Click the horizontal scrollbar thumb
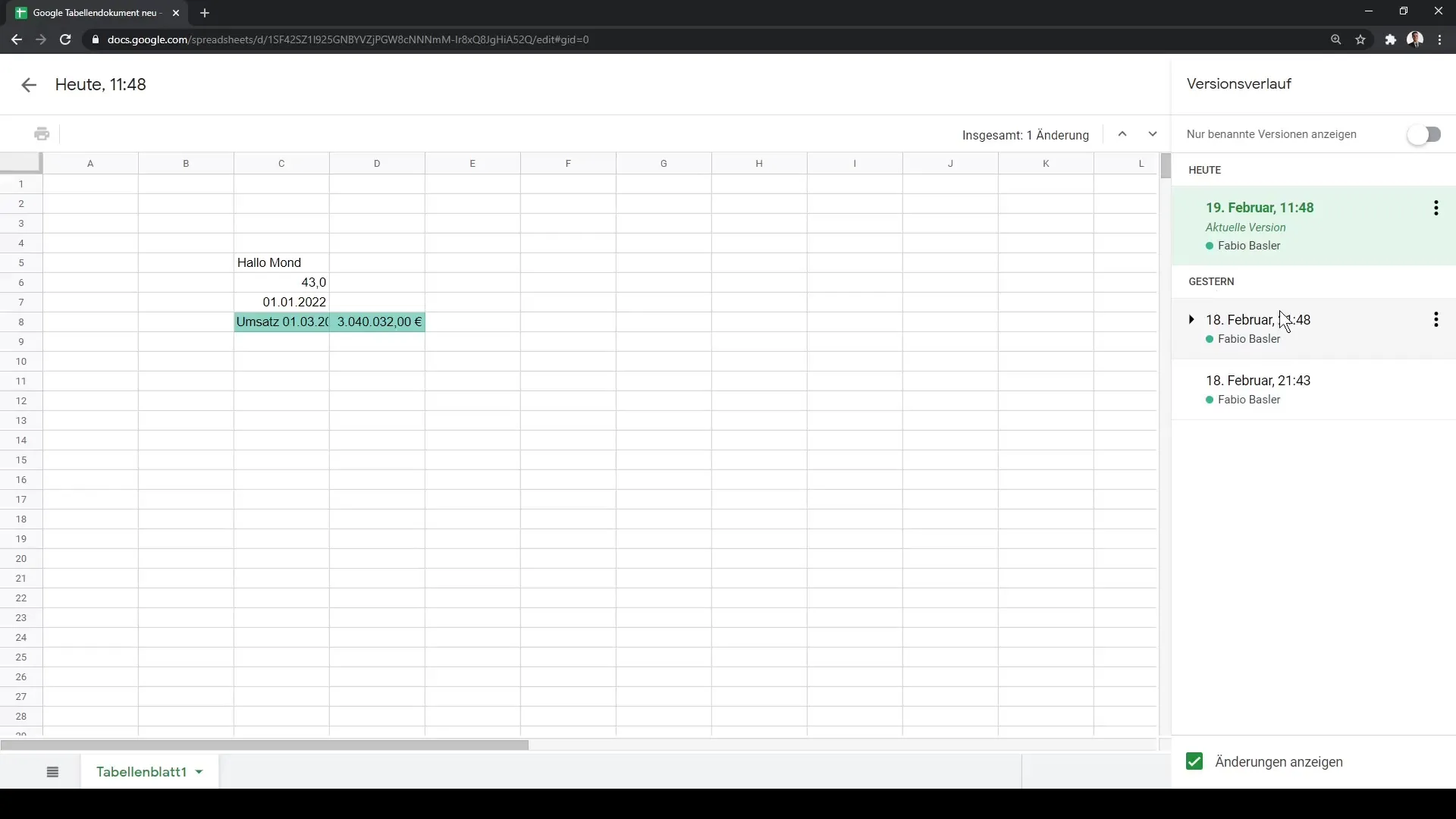Image resolution: width=1456 pixels, height=819 pixels. click(x=265, y=745)
